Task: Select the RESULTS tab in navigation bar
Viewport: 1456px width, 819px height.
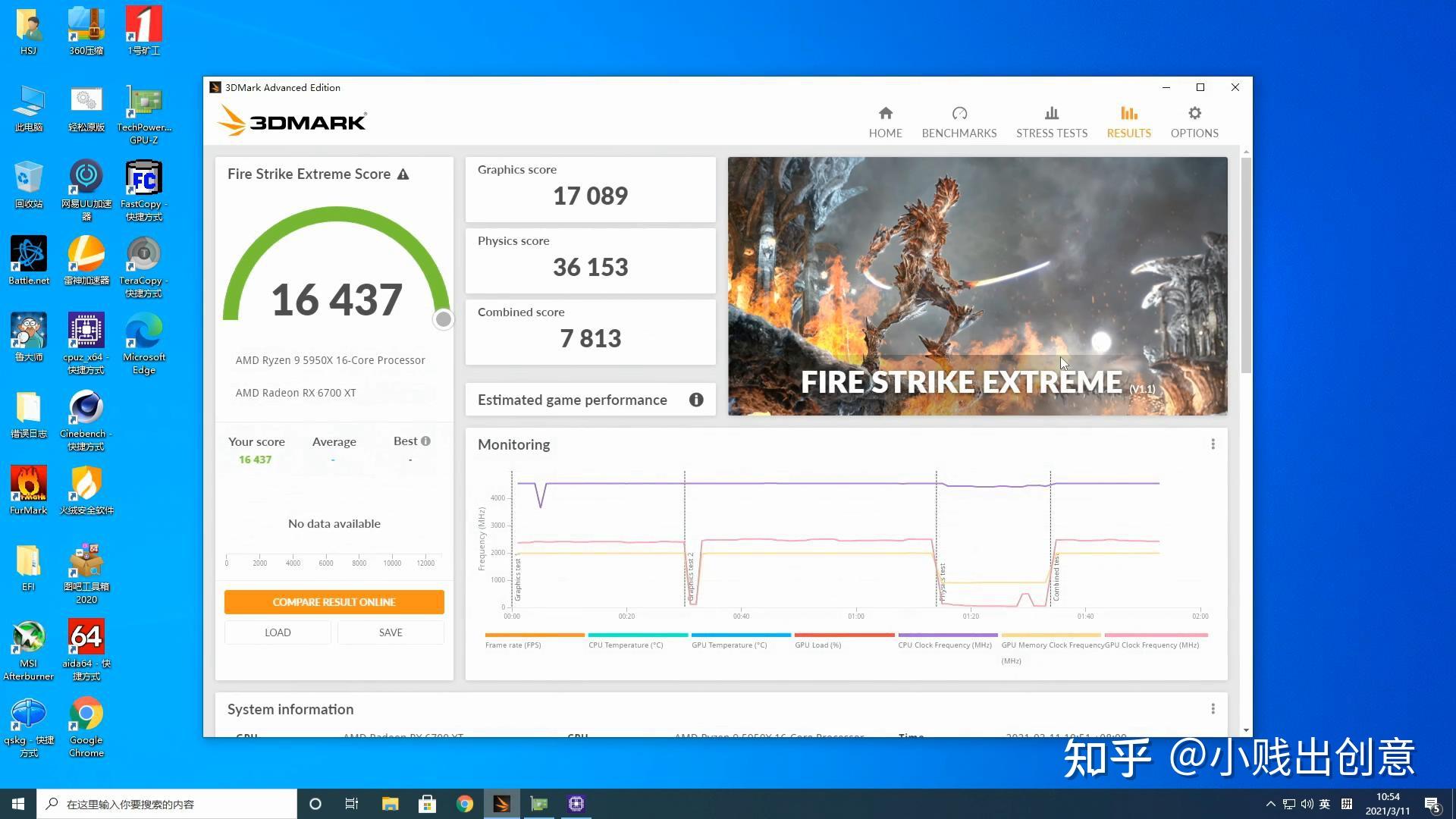Action: (x=1129, y=121)
